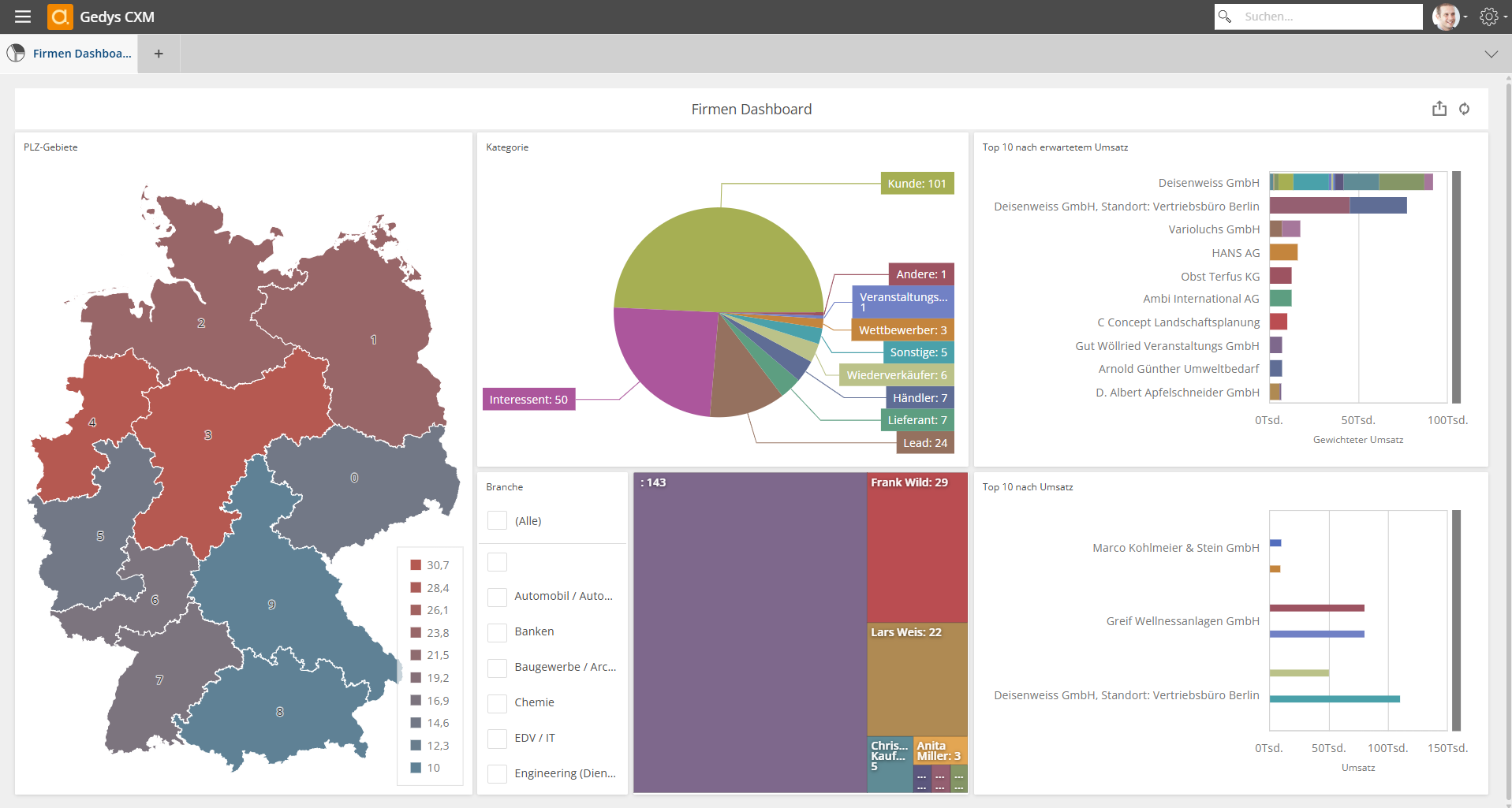Select PLZ region 0 on map
This screenshot has width=1512, height=808.
[x=354, y=478]
